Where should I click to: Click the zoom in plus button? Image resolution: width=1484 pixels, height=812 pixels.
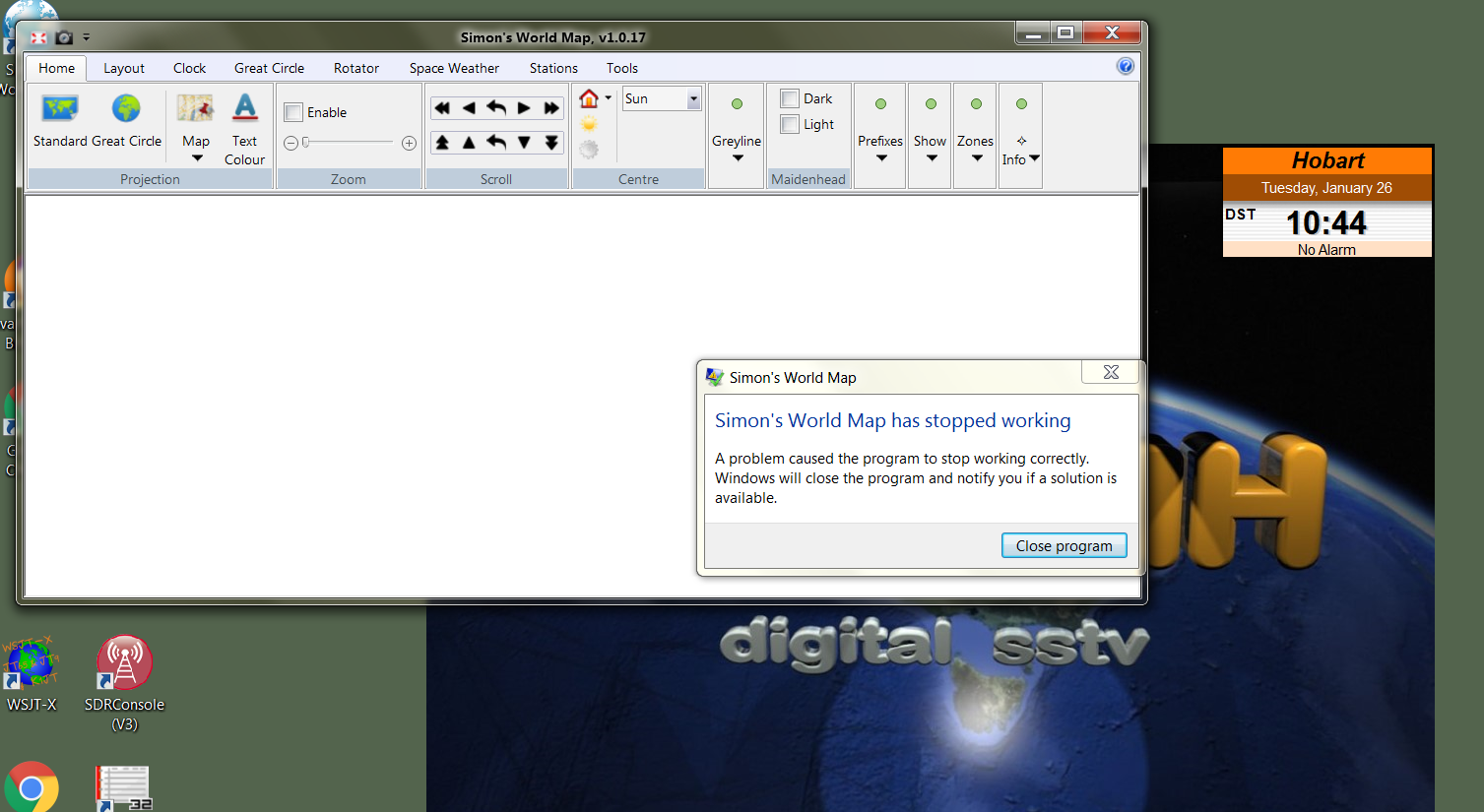coord(409,144)
